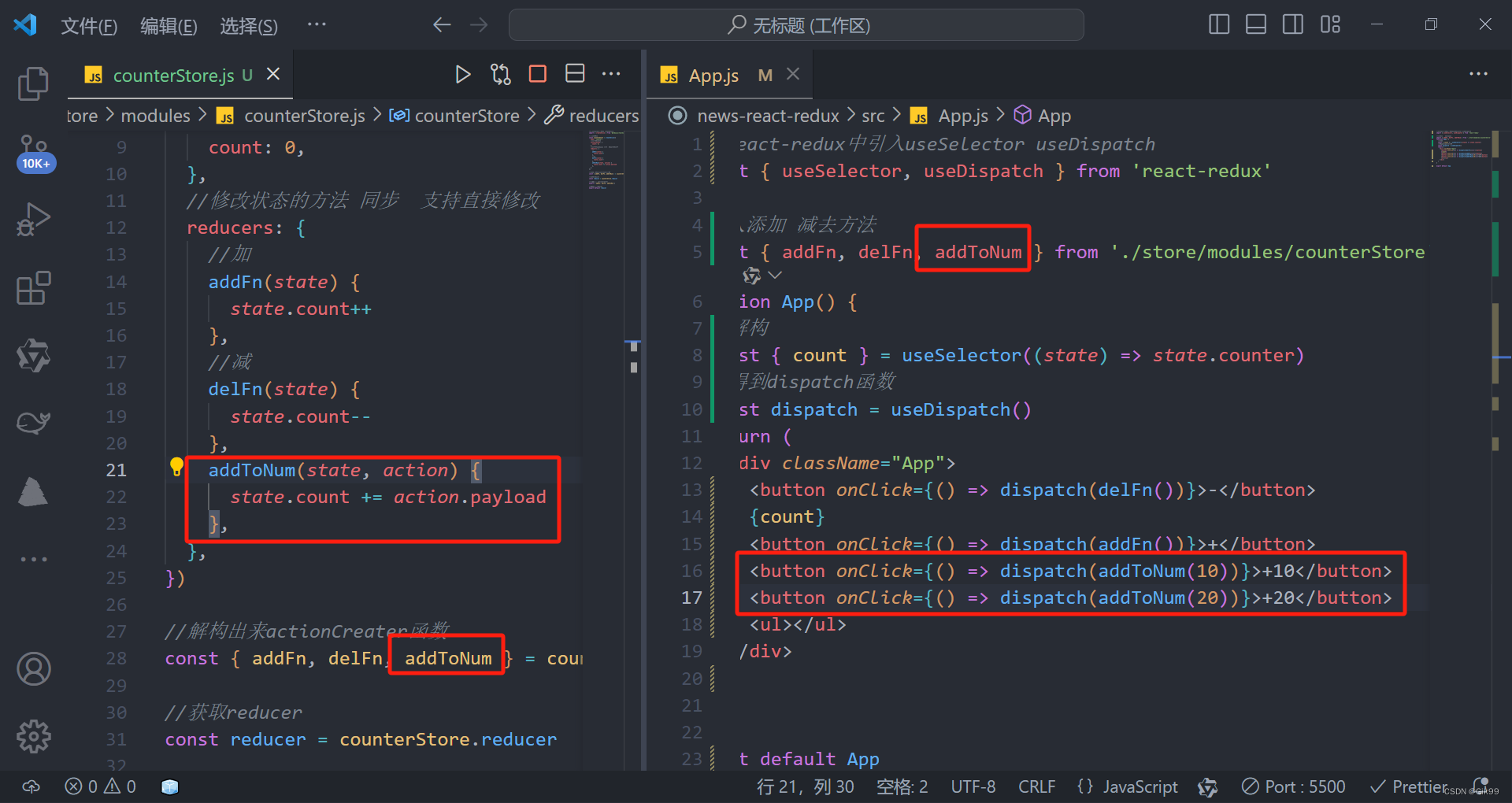The width and height of the screenshot is (1512, 803).
Task: Click the cube icon in status bar
Action: [x=169, y=786]
